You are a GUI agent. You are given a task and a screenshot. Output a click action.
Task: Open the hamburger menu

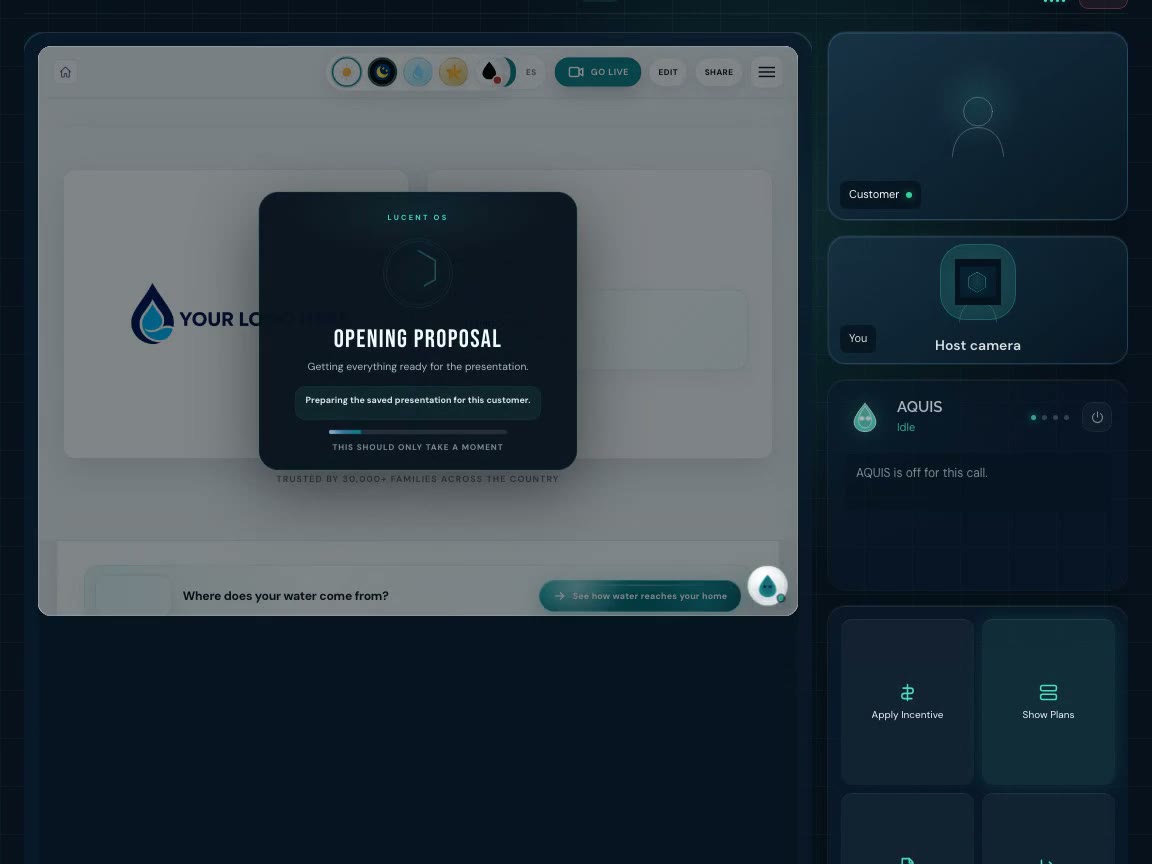[766, 72]
